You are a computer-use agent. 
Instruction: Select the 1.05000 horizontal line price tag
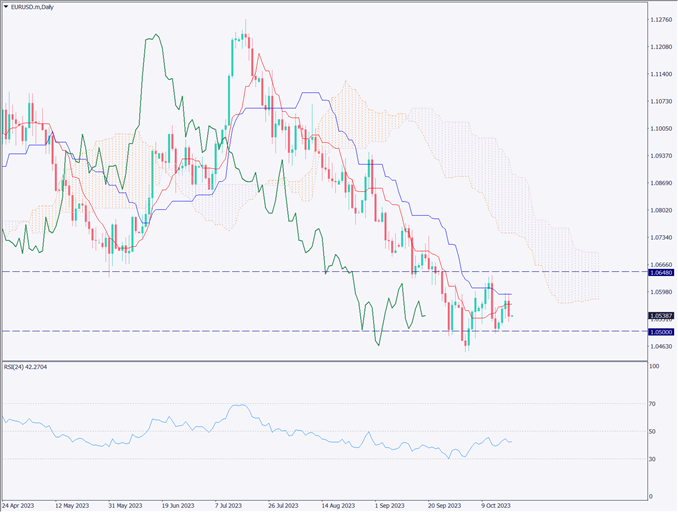tap(661, 331)
